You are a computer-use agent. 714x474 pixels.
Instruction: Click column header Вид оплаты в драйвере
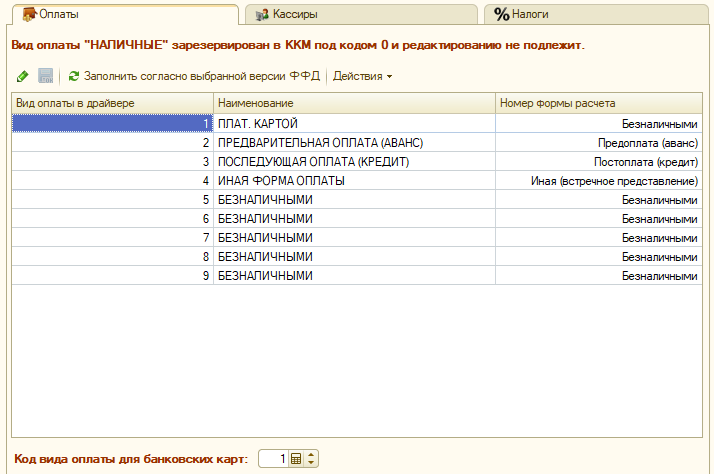[112, 103]
